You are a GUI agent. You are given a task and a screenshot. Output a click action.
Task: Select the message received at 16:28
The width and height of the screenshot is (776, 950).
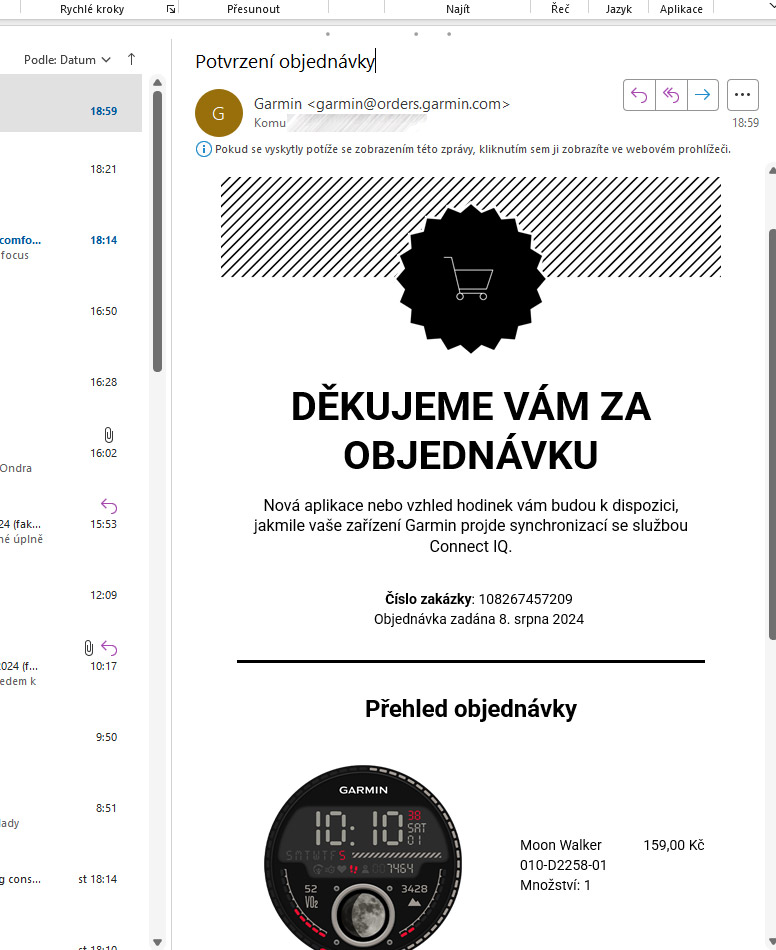click(x=71, y=382)
